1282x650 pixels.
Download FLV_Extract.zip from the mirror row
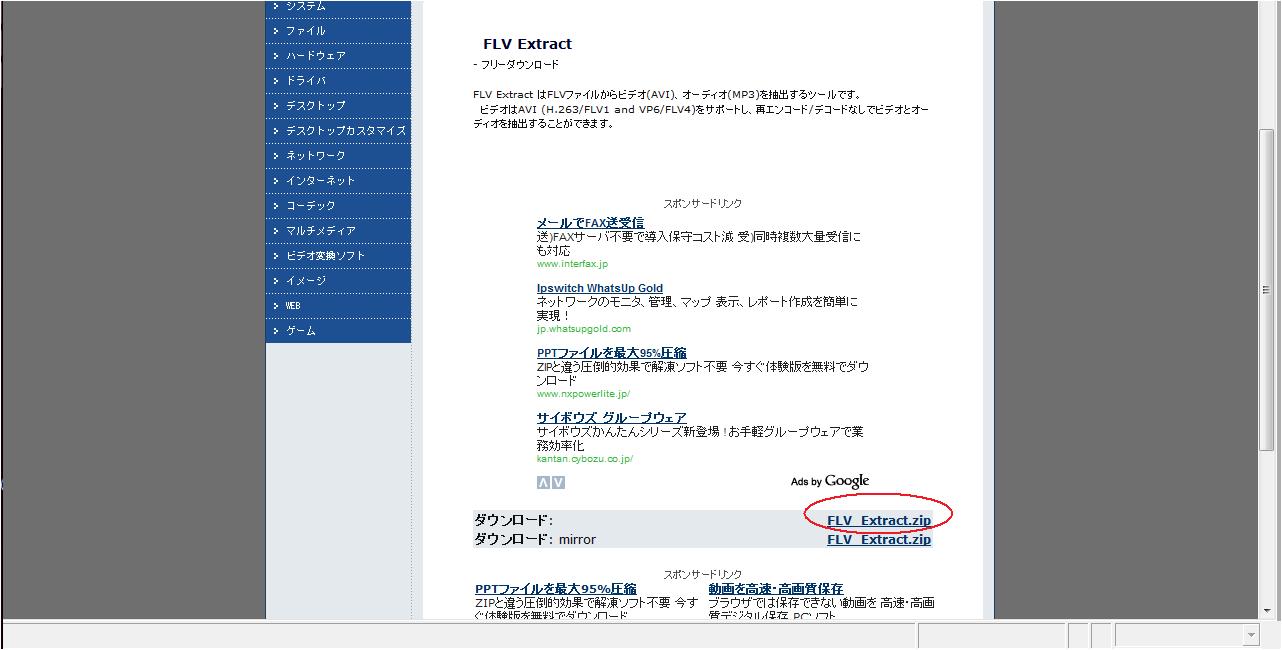[x=879, y=539]
